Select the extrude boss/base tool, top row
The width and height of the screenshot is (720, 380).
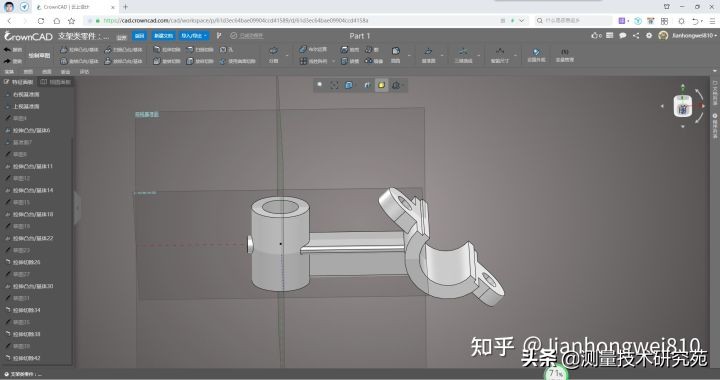tap(79, 50)
